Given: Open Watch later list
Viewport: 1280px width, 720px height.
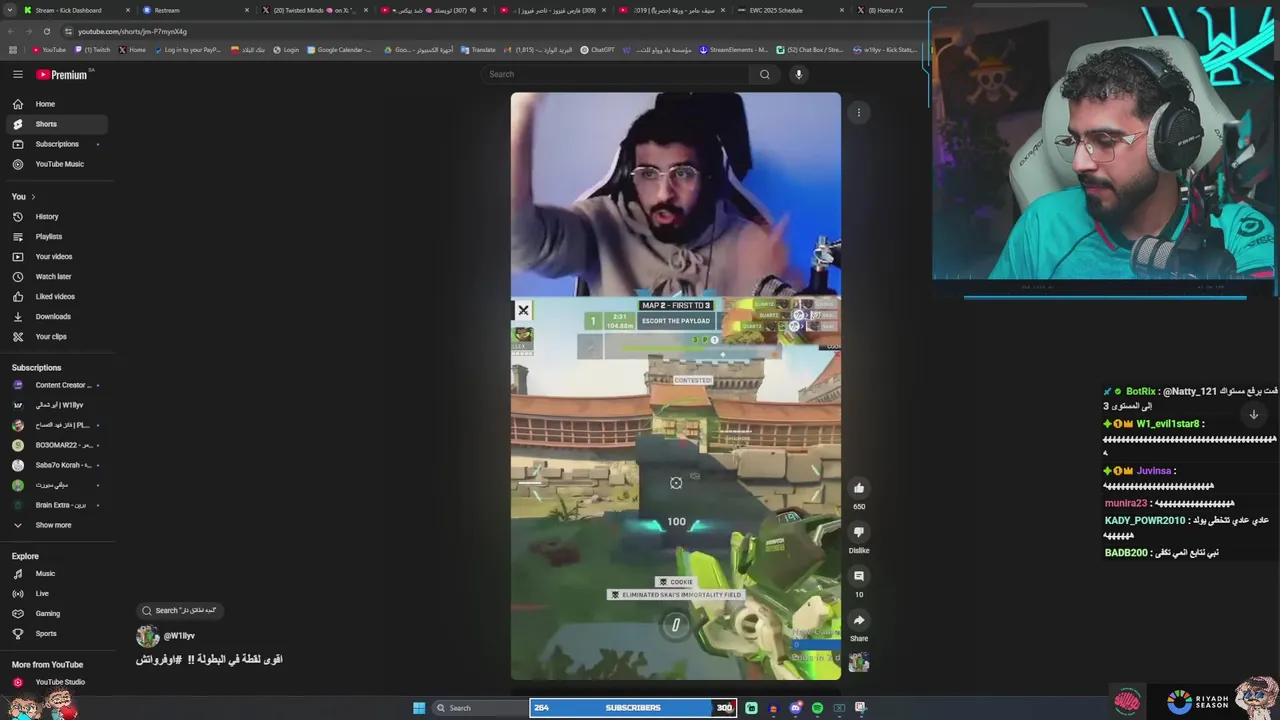Looking at the screenshot, I should (54, 277).
